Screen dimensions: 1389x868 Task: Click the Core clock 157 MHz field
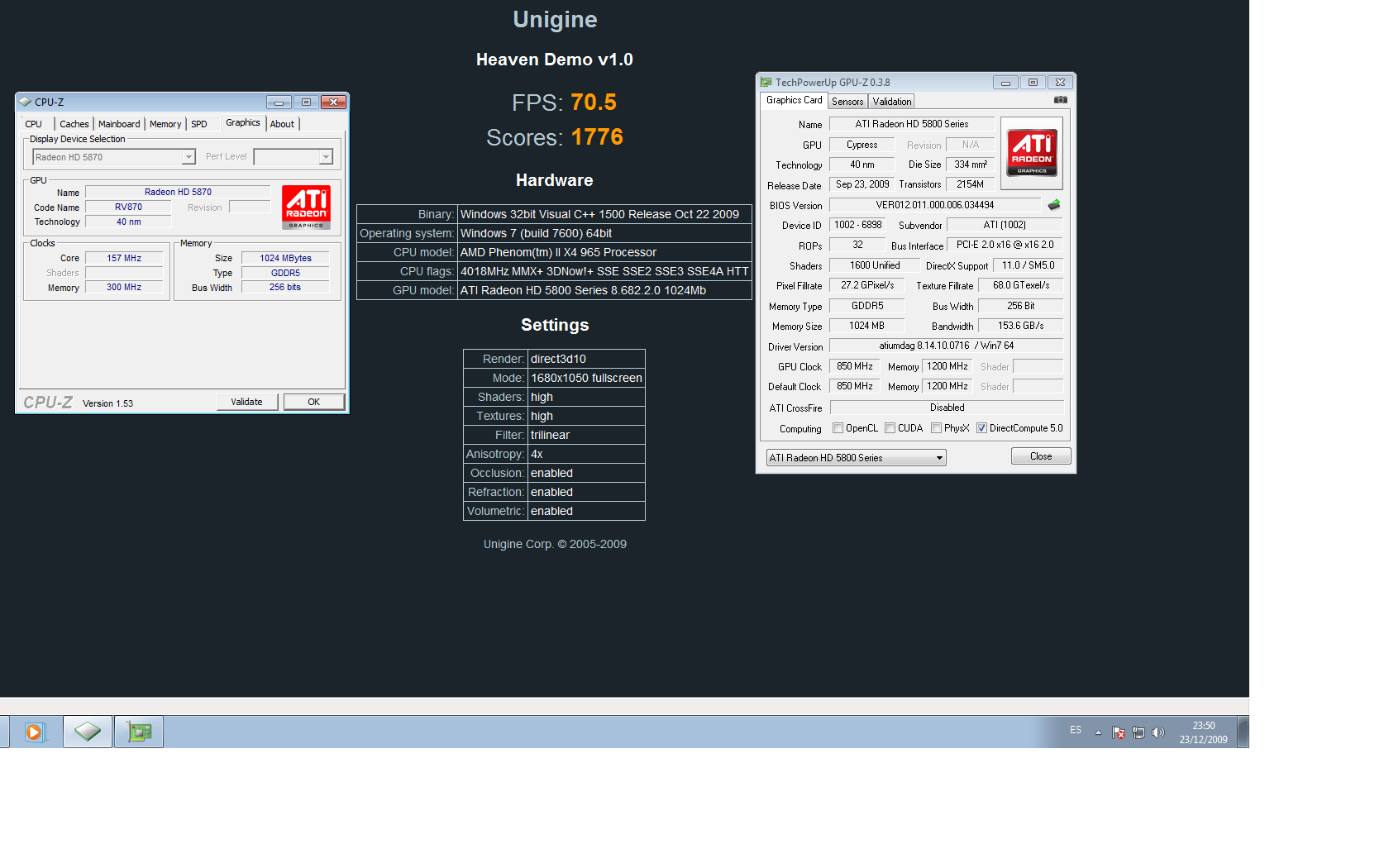(124, 258)
